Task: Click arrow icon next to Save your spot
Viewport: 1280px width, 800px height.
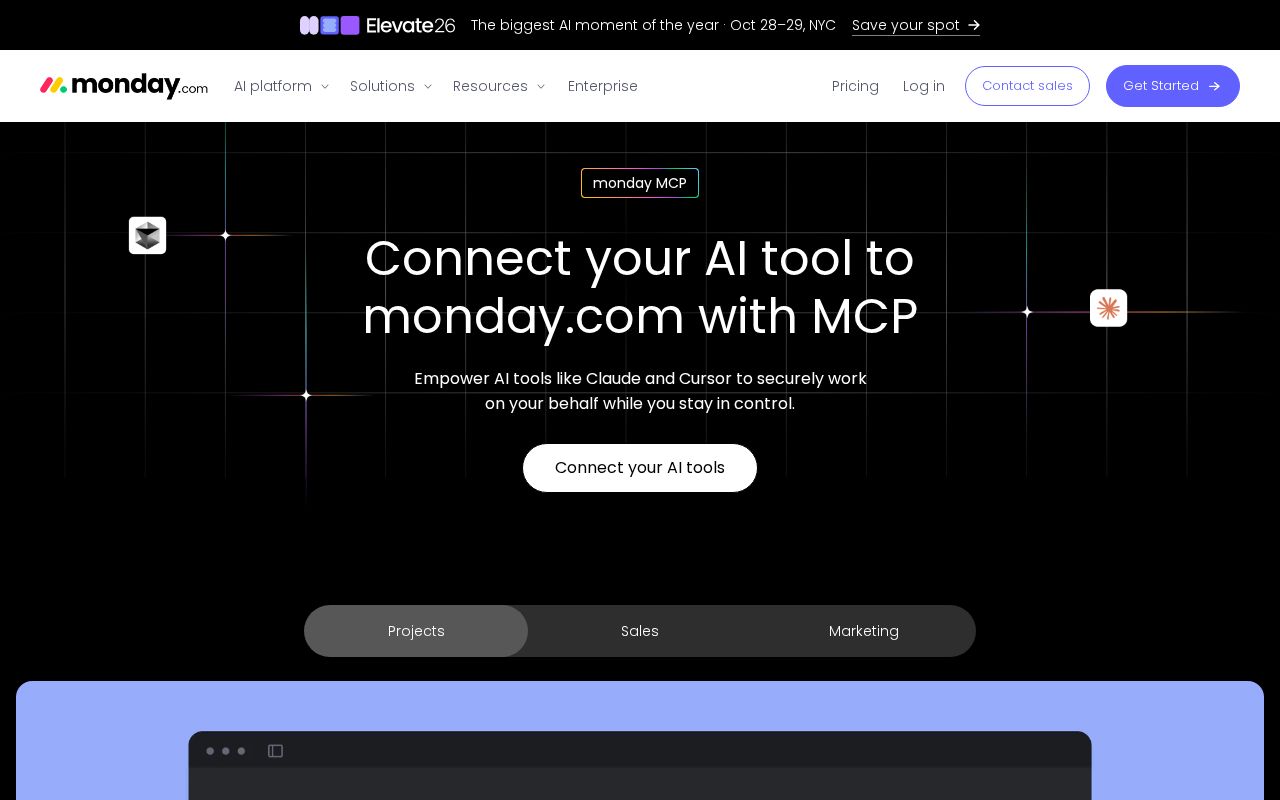Action: (x=974, y=25)
